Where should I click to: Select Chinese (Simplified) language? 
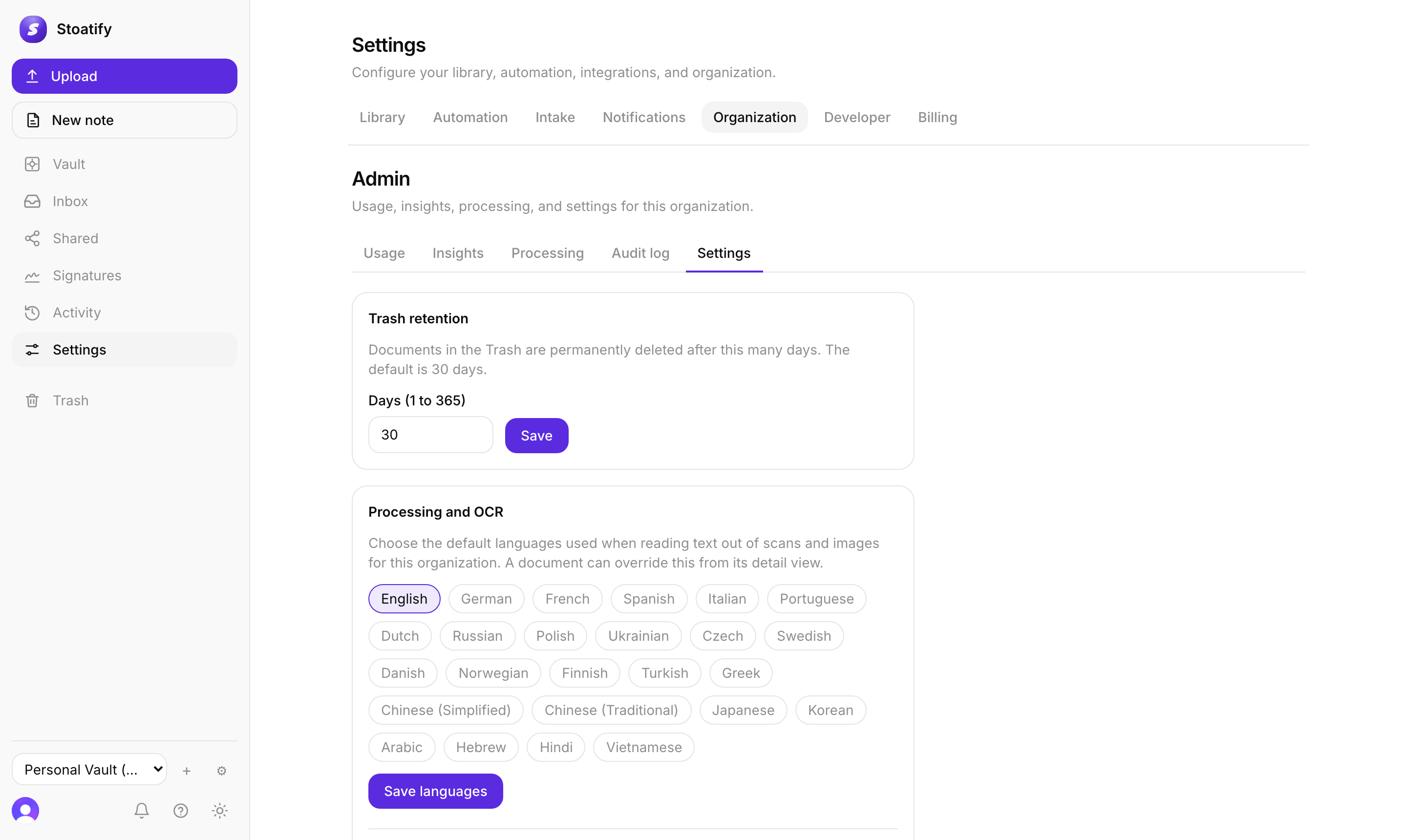click(x=446, y=710)
